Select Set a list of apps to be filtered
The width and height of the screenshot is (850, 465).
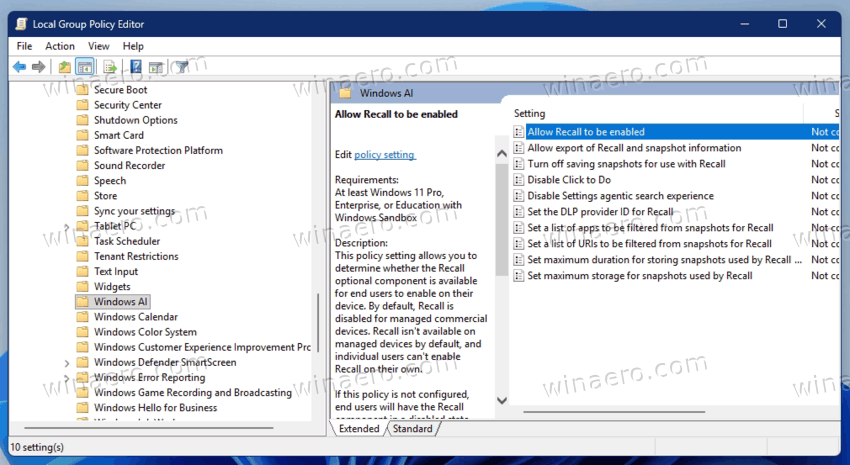click(x=650, y=228)
